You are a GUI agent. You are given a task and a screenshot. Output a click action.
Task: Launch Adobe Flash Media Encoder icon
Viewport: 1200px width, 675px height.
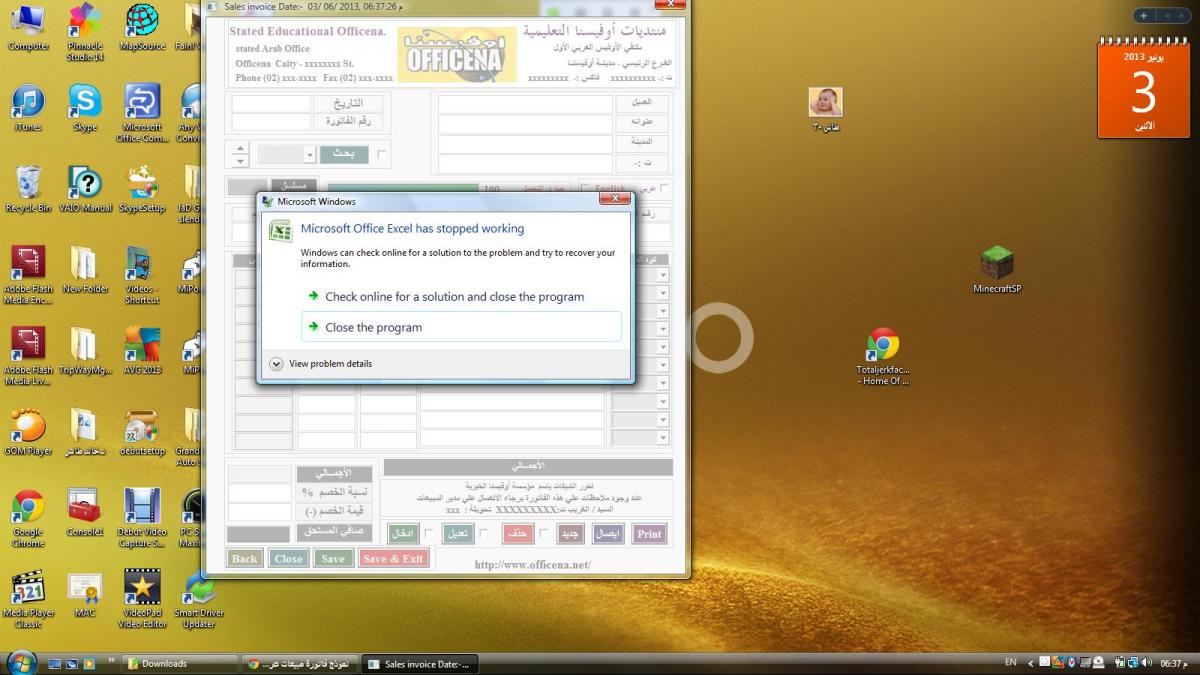click(28, 275)
